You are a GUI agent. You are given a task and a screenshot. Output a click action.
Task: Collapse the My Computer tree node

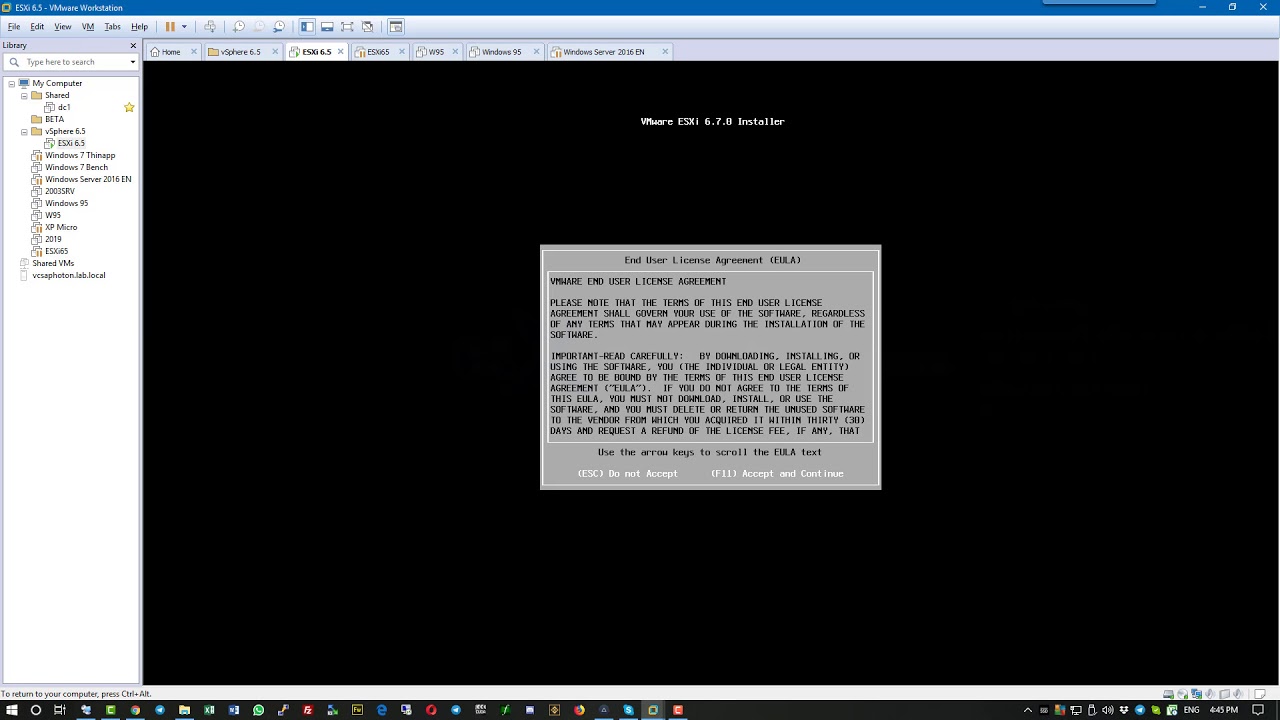pyautogui.click(x=12, y=83)
